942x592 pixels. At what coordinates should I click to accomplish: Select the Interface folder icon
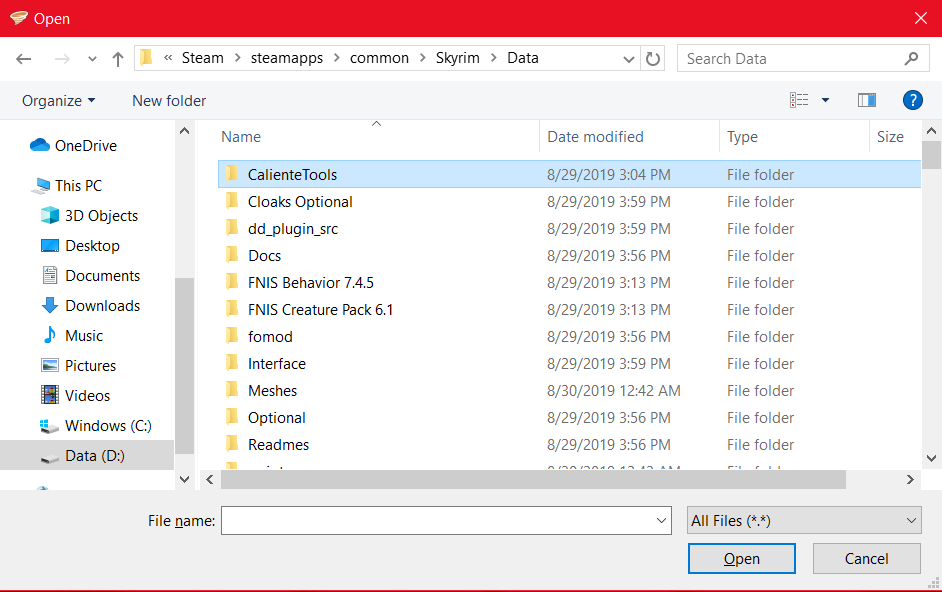pos(232,364)
